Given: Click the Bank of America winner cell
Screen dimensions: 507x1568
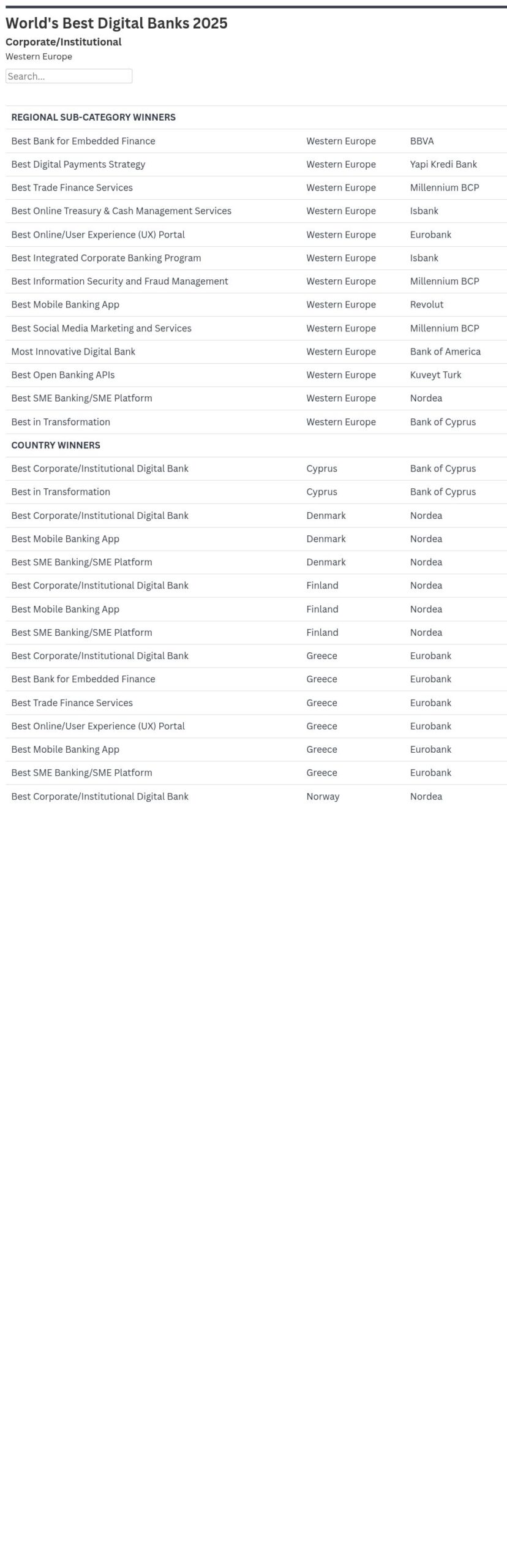Looking at the screenshot, I should [x=445, y=352].
